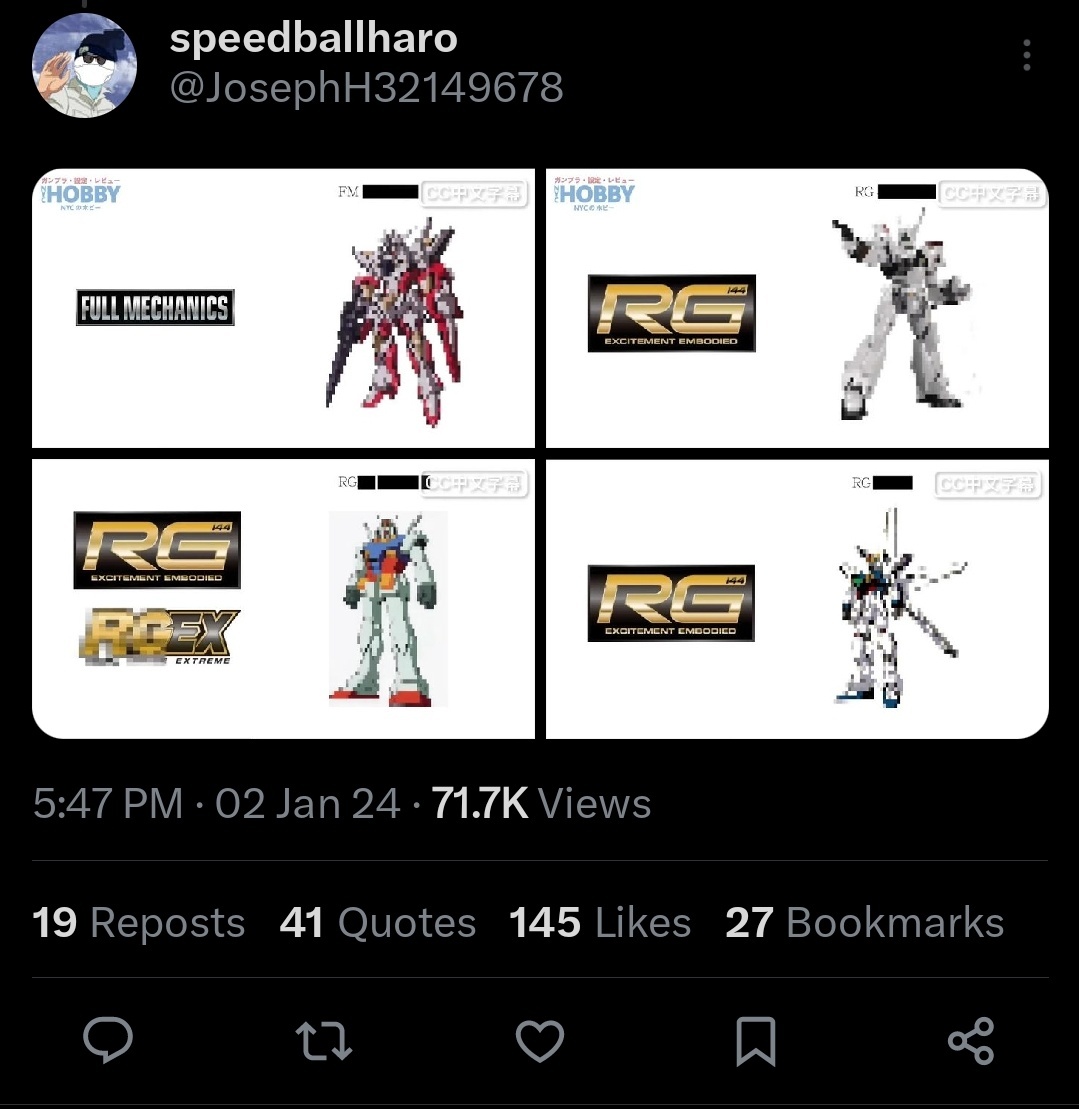
Task: Click the 71.7K Views count
Action: click(x=542, y=803)
